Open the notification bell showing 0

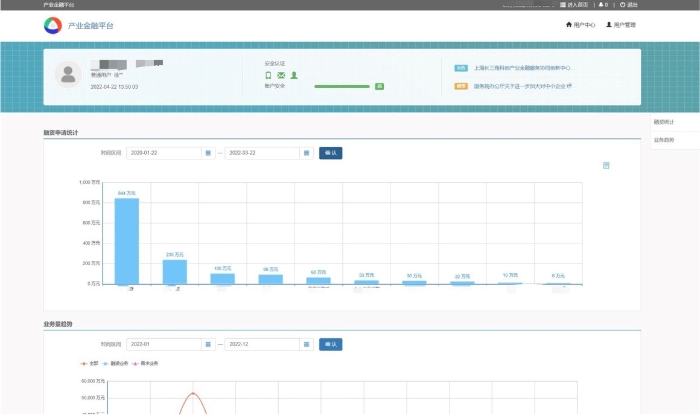click(603, 5)
